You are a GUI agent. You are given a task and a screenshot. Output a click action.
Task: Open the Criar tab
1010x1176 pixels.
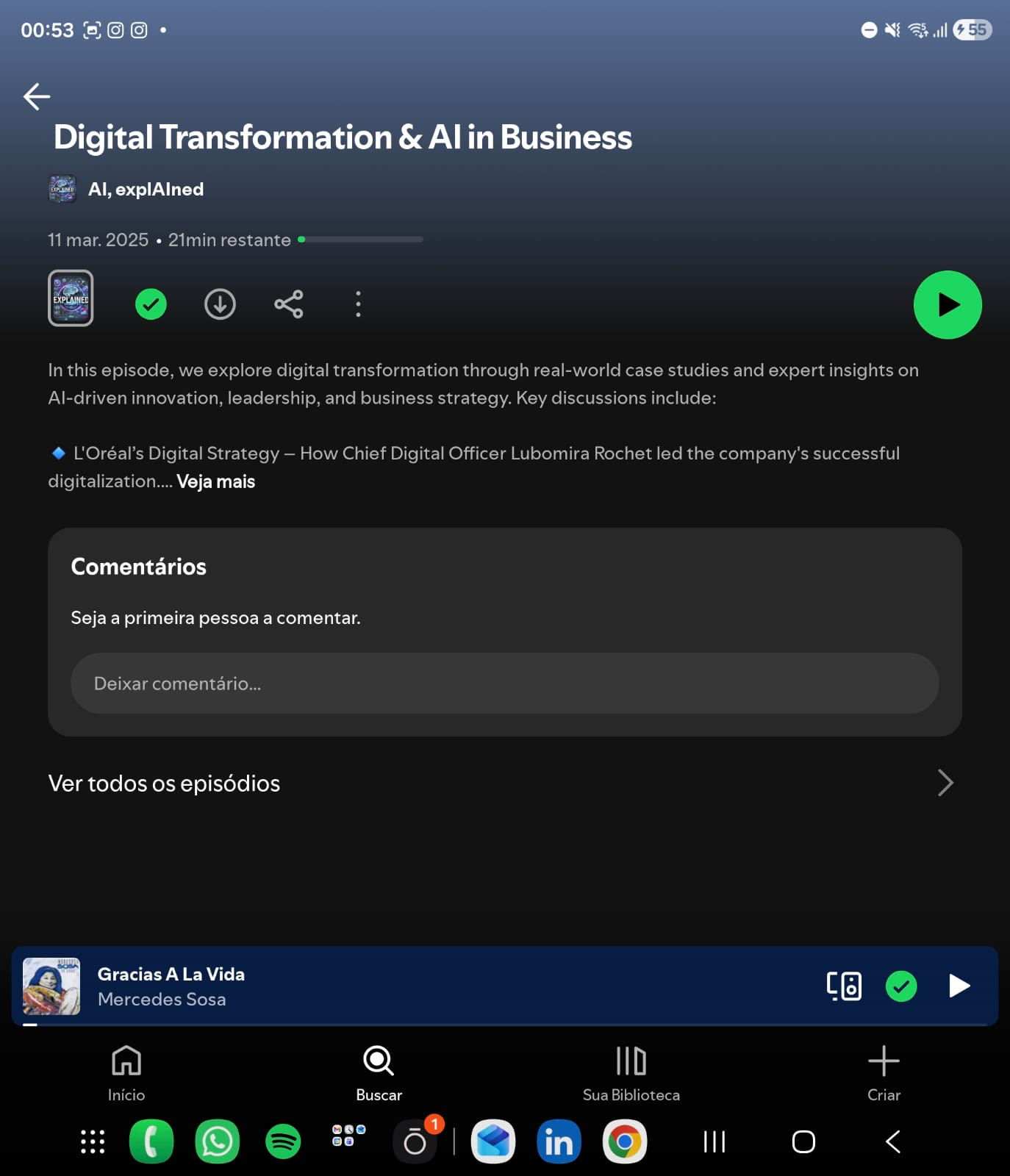pyautogui.click(x=884, y=1074)
